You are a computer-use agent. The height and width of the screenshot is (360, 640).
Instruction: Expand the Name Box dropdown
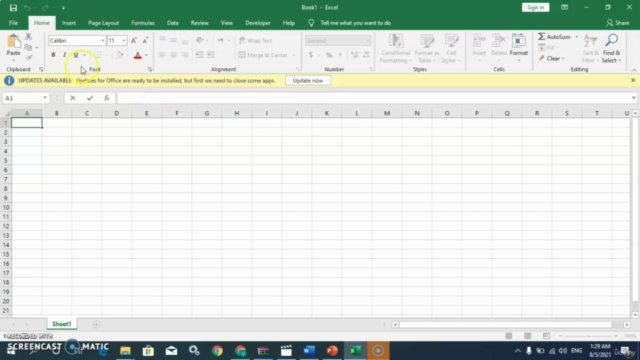coord(45,98)
